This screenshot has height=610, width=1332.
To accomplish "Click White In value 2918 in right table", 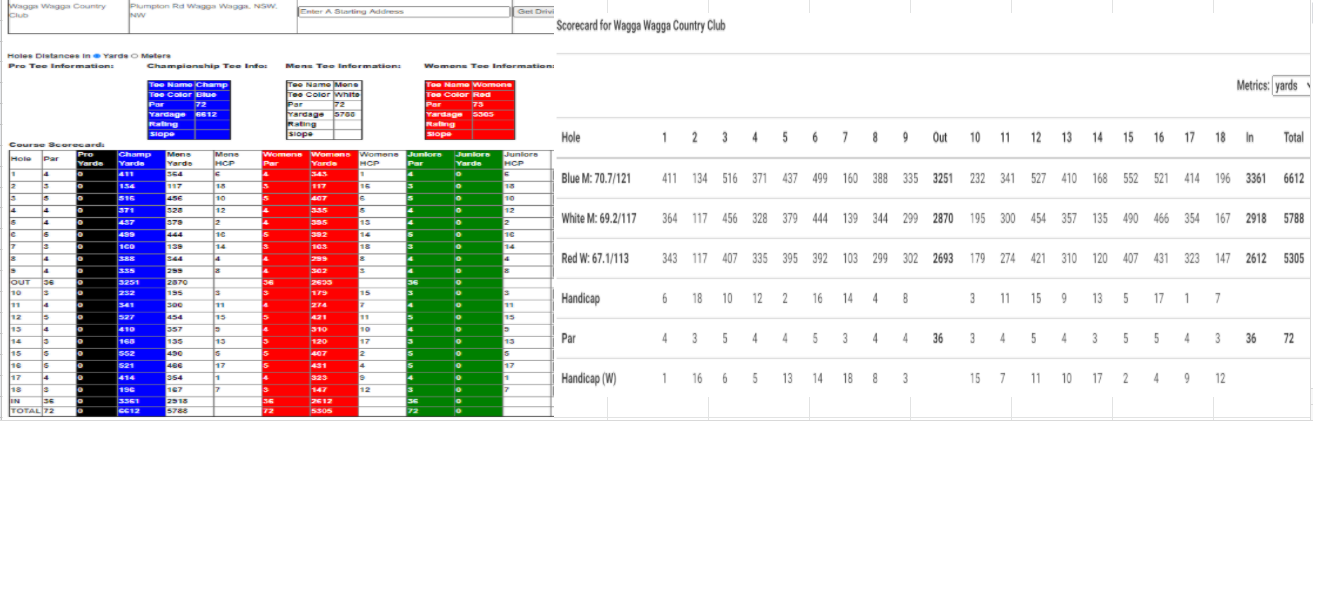I will pyautogui.click(x=1256, y=218).
